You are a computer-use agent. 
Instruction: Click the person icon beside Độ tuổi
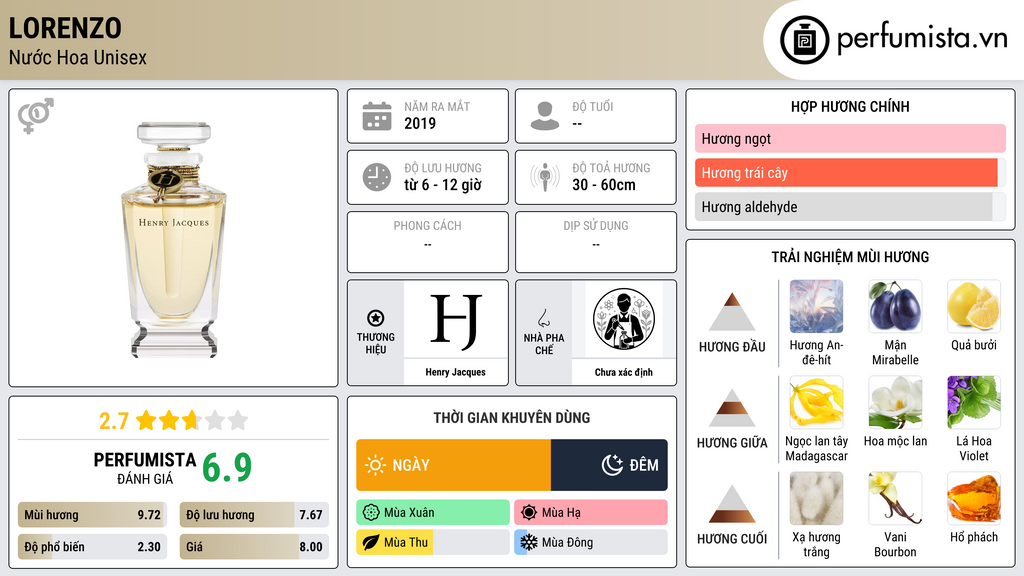tap(545, 116)
